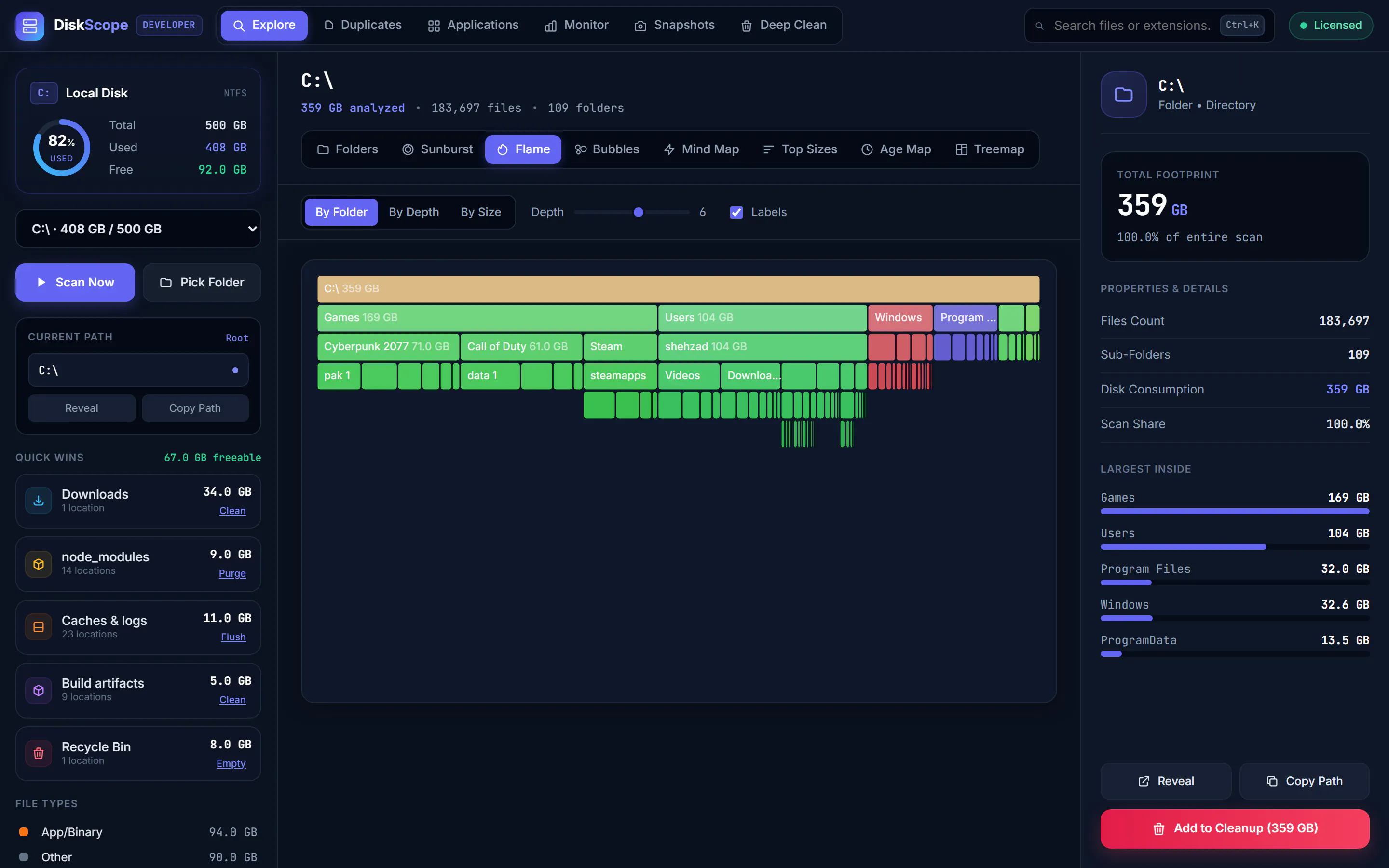The height and width of the screenshot is (868, 1389).
Task: Open the Snapshots tab
Action: (x=674, y=25)
